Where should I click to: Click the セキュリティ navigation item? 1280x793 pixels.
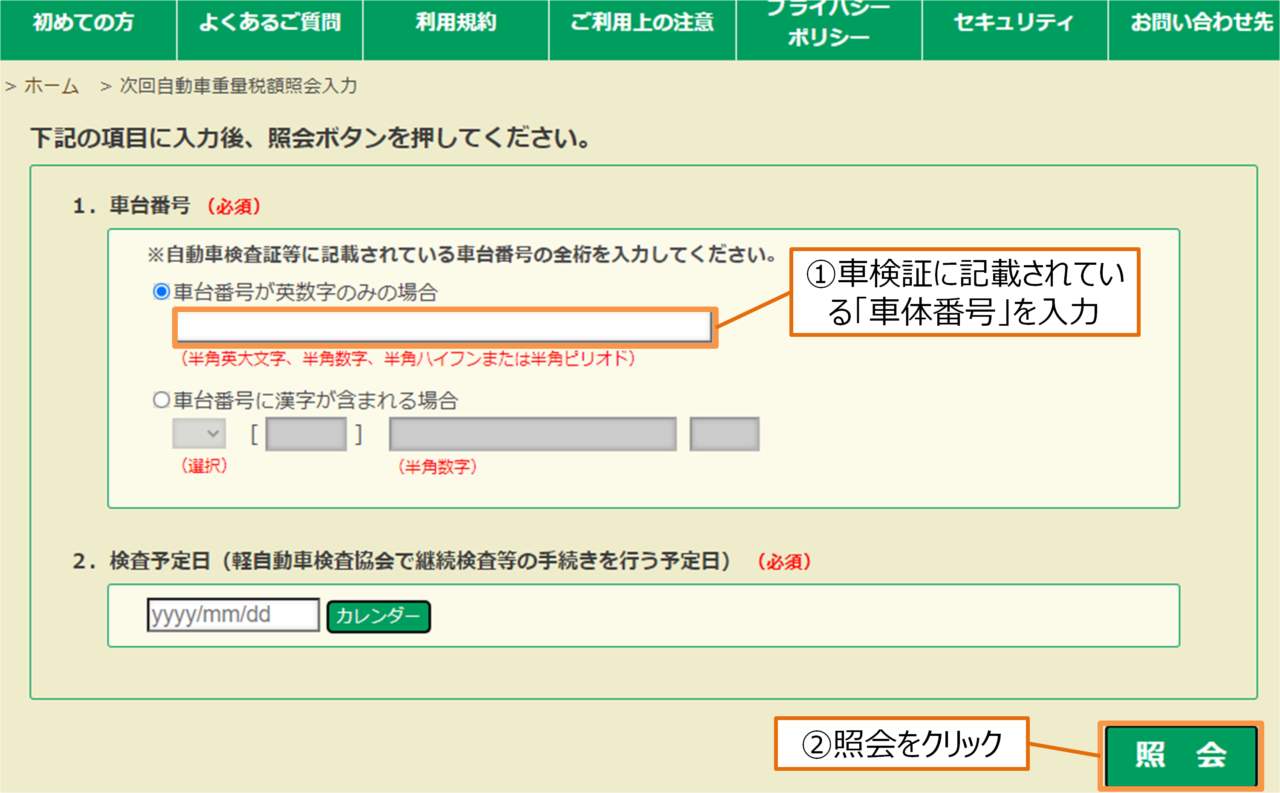pyautogui.click(x=1014, y=23)
